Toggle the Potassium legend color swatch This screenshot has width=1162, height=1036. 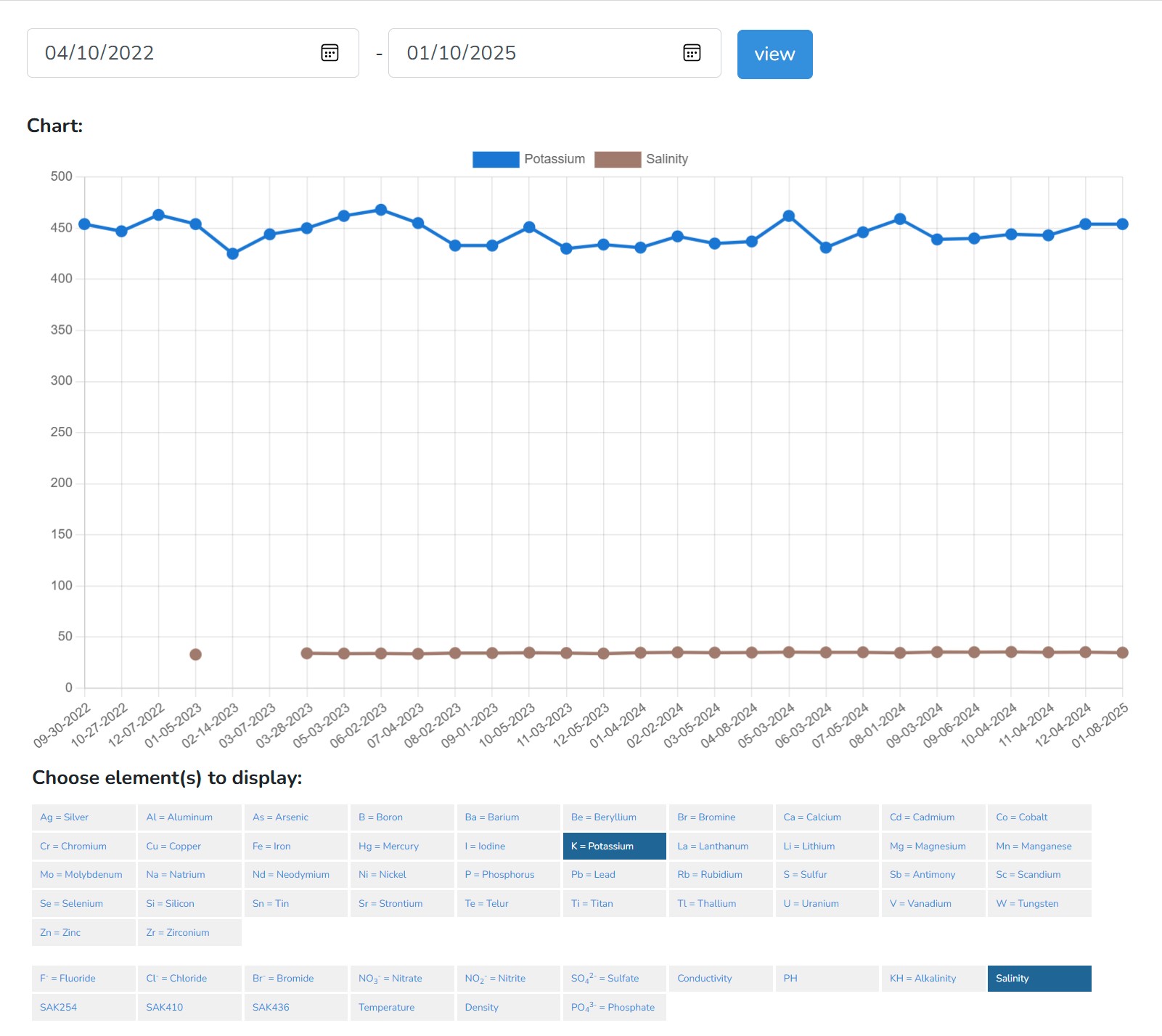496,159
